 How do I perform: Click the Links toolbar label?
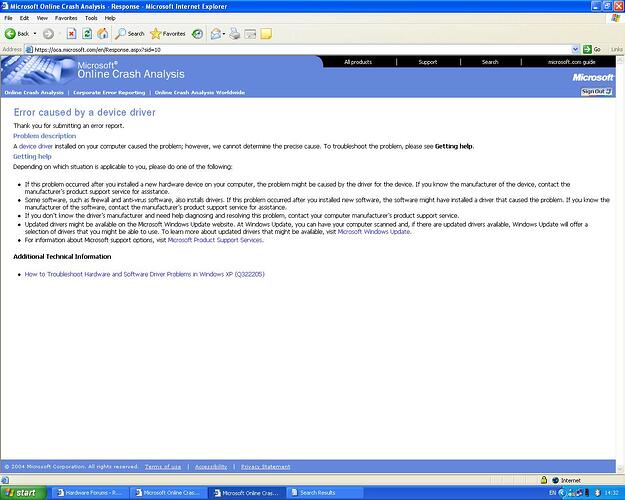tap(617, 49)
